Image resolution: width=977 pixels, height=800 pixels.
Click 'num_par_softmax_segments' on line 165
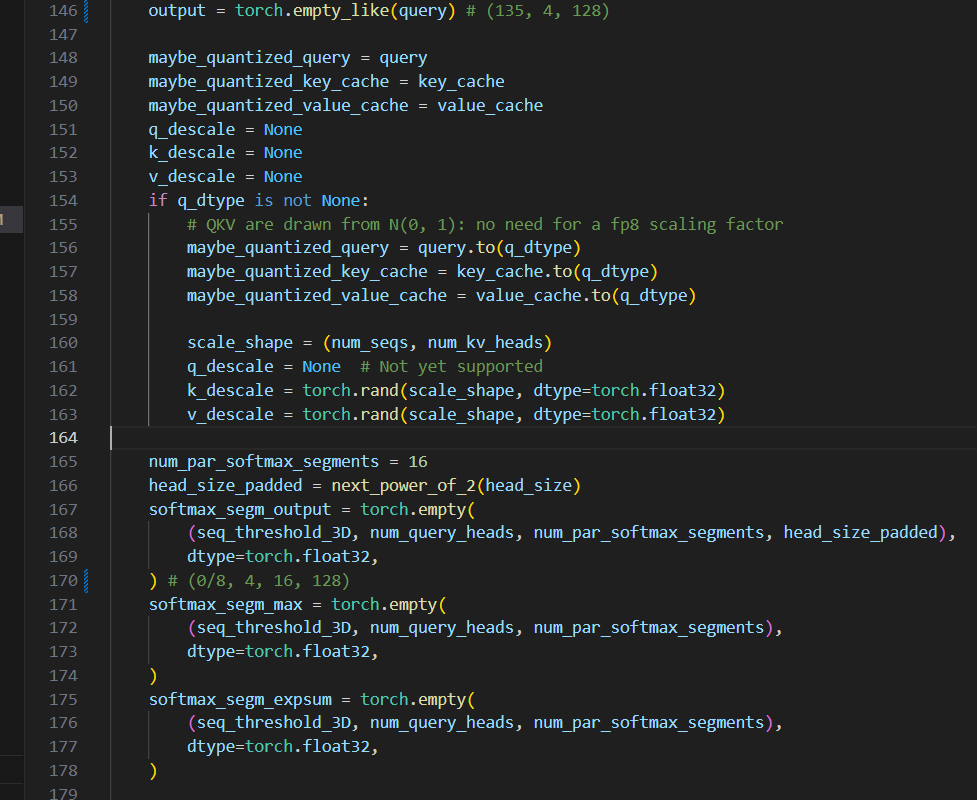point(264,462)
